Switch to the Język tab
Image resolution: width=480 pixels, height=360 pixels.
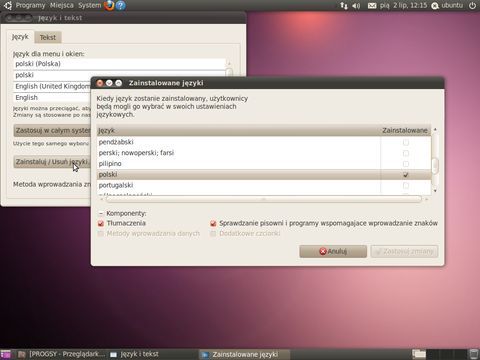point(20,37)
